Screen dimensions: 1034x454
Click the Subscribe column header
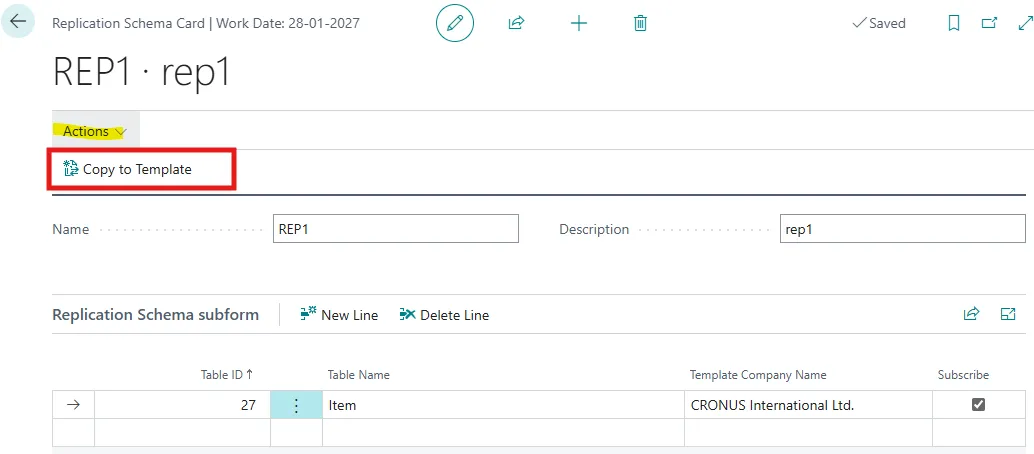click(963, 375)
